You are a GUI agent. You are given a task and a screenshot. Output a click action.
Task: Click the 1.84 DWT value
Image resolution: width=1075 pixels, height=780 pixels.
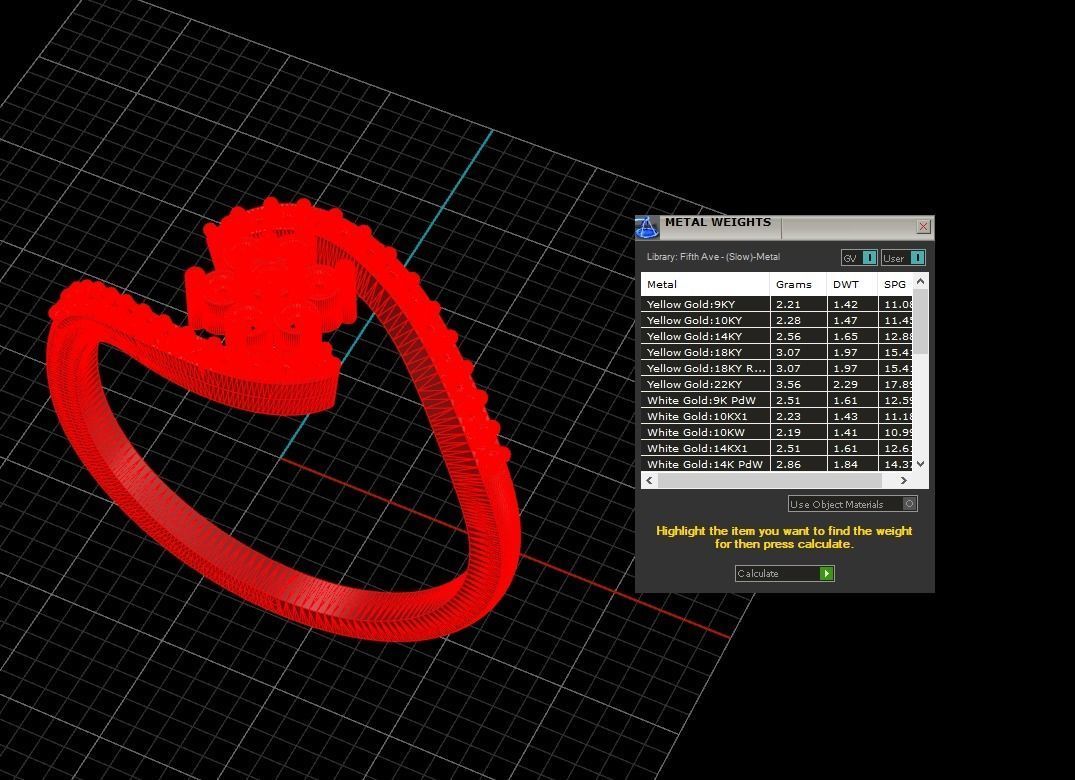point(845,464)
